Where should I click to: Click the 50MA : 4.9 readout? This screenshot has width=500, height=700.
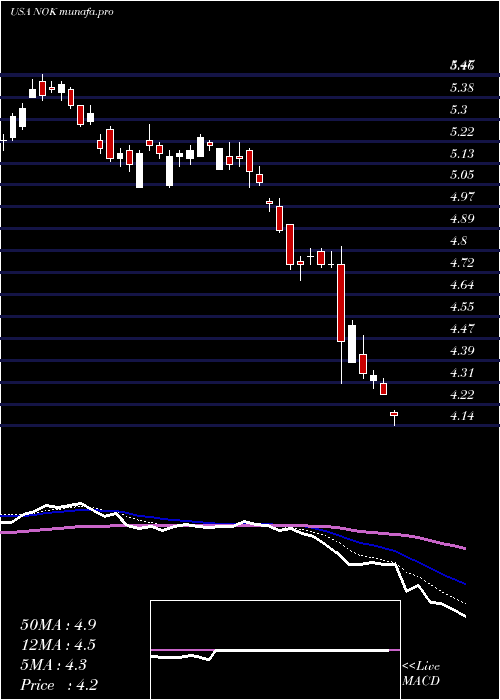pos(58,625)
